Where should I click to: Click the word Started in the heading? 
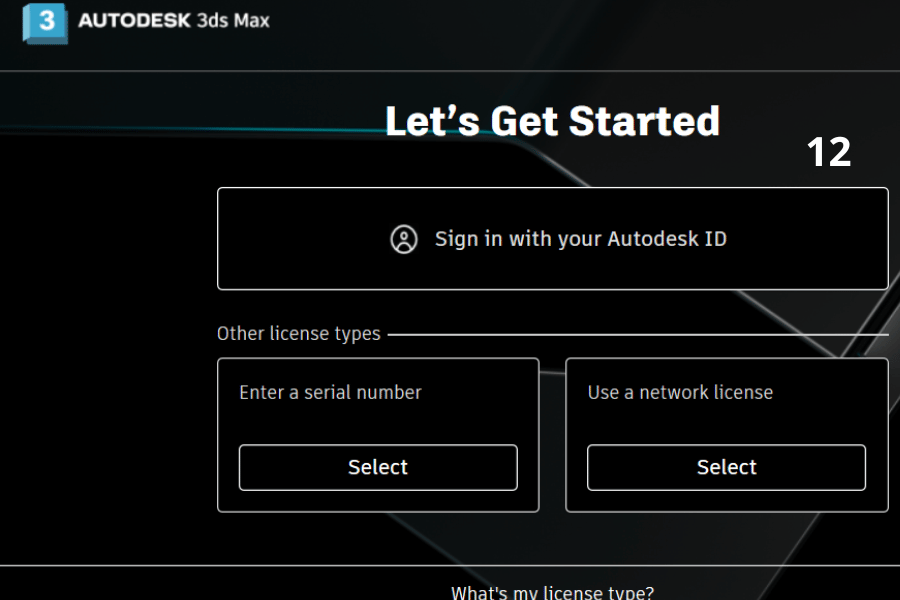[x=644, y=121]
